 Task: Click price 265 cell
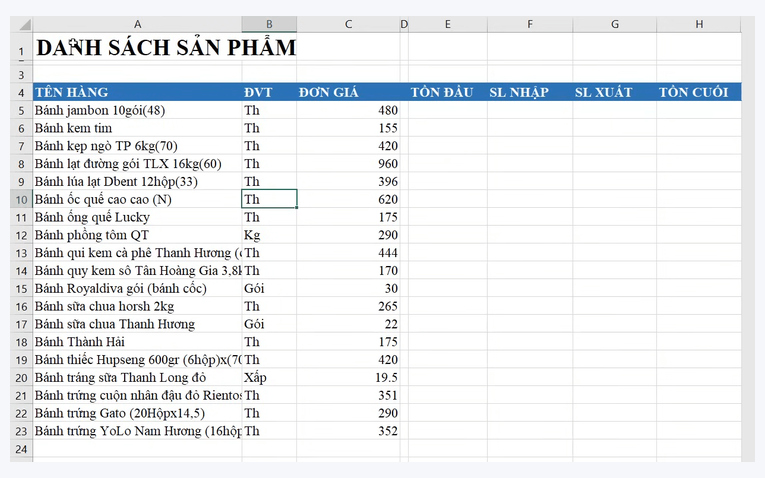(348, 306)
